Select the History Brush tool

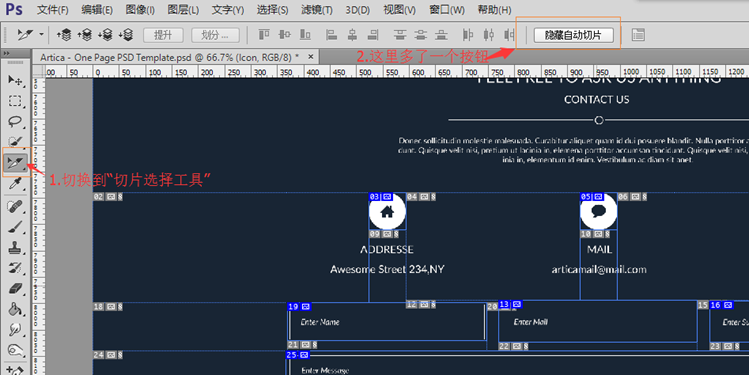[x=15, y=268]
